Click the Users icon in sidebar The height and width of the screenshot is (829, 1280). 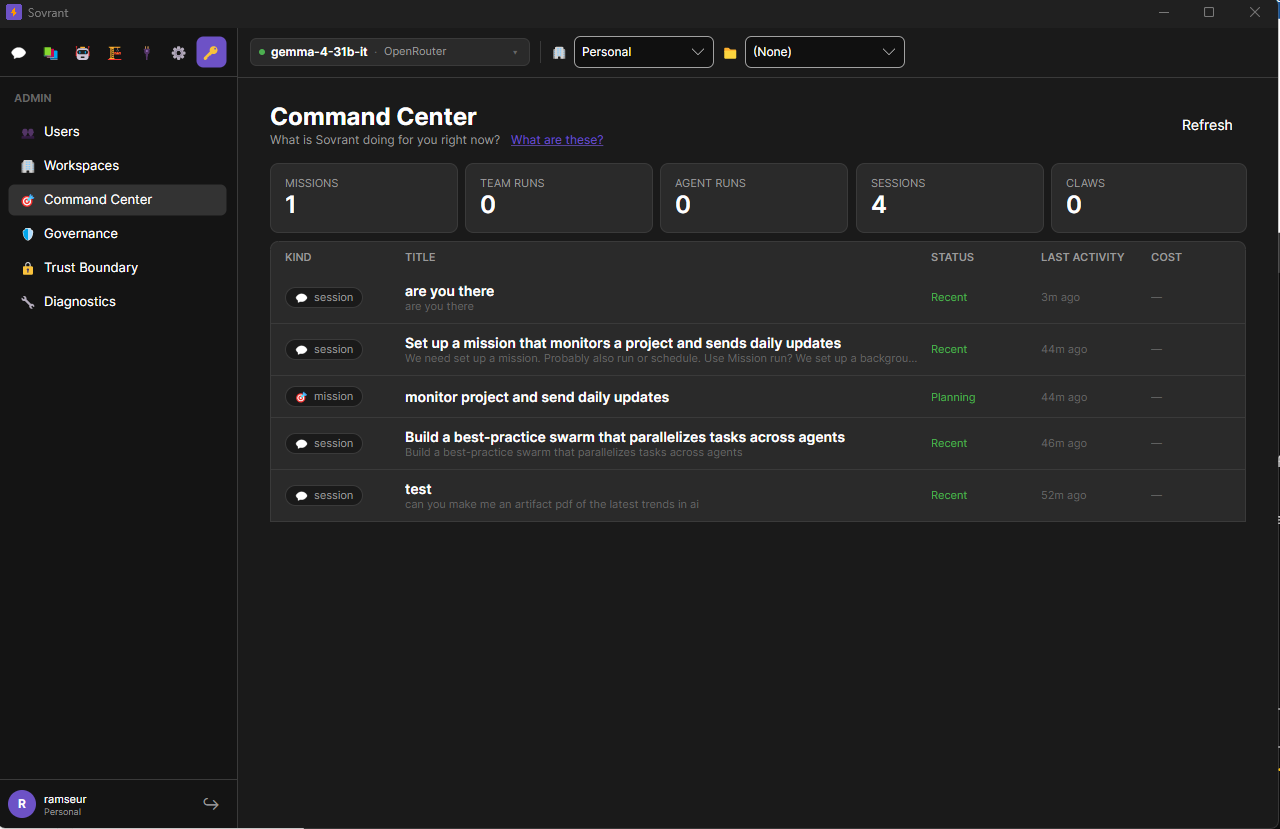coord(27,132)
